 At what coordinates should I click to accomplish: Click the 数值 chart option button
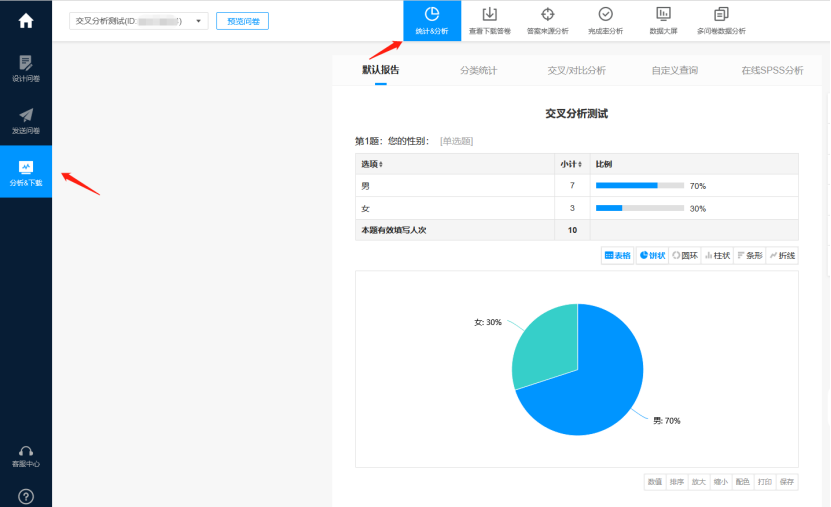(x=655, y=482)
